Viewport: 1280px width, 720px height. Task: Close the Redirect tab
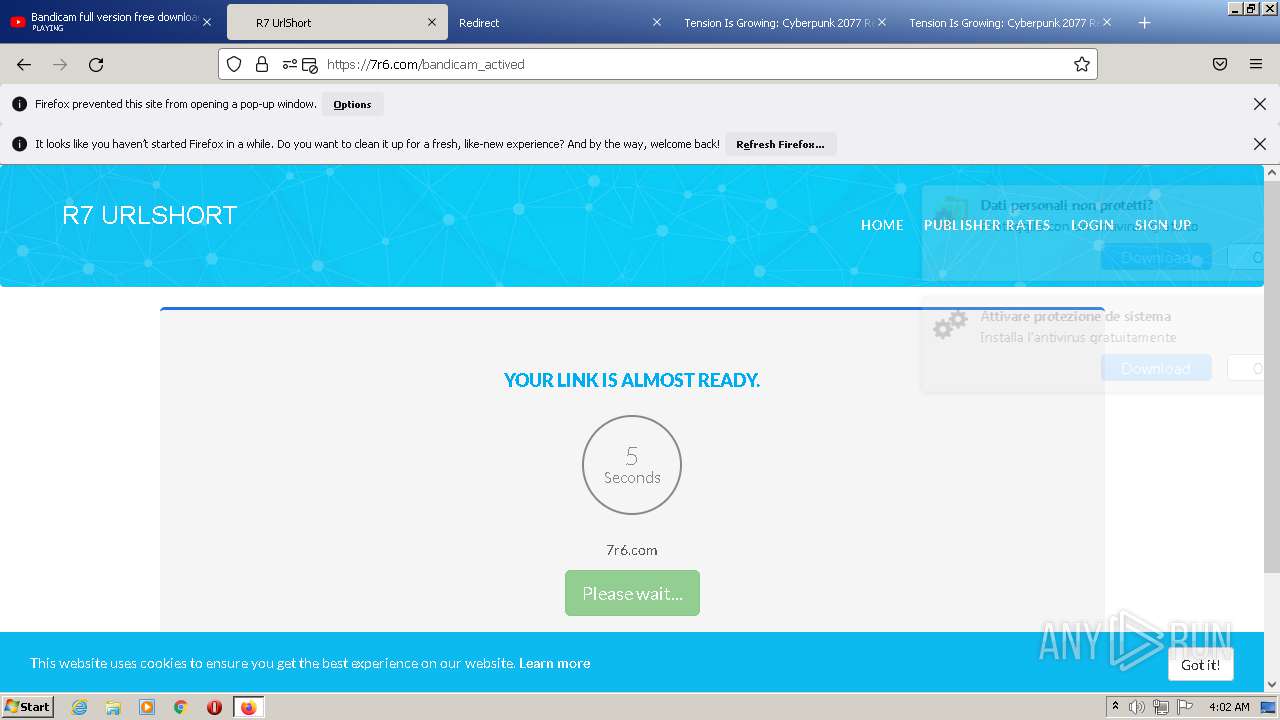tap(657, 22)
